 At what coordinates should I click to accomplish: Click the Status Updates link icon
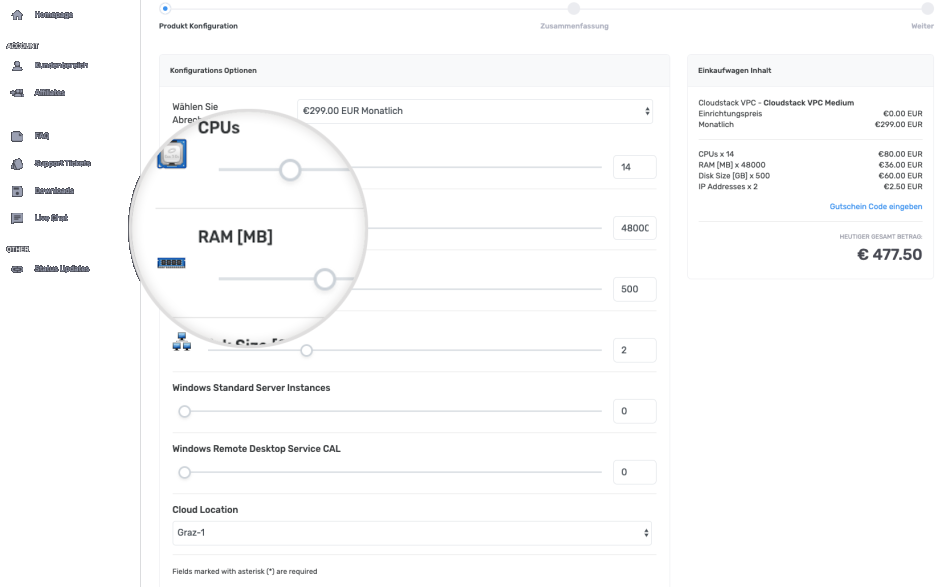point(17,269)
